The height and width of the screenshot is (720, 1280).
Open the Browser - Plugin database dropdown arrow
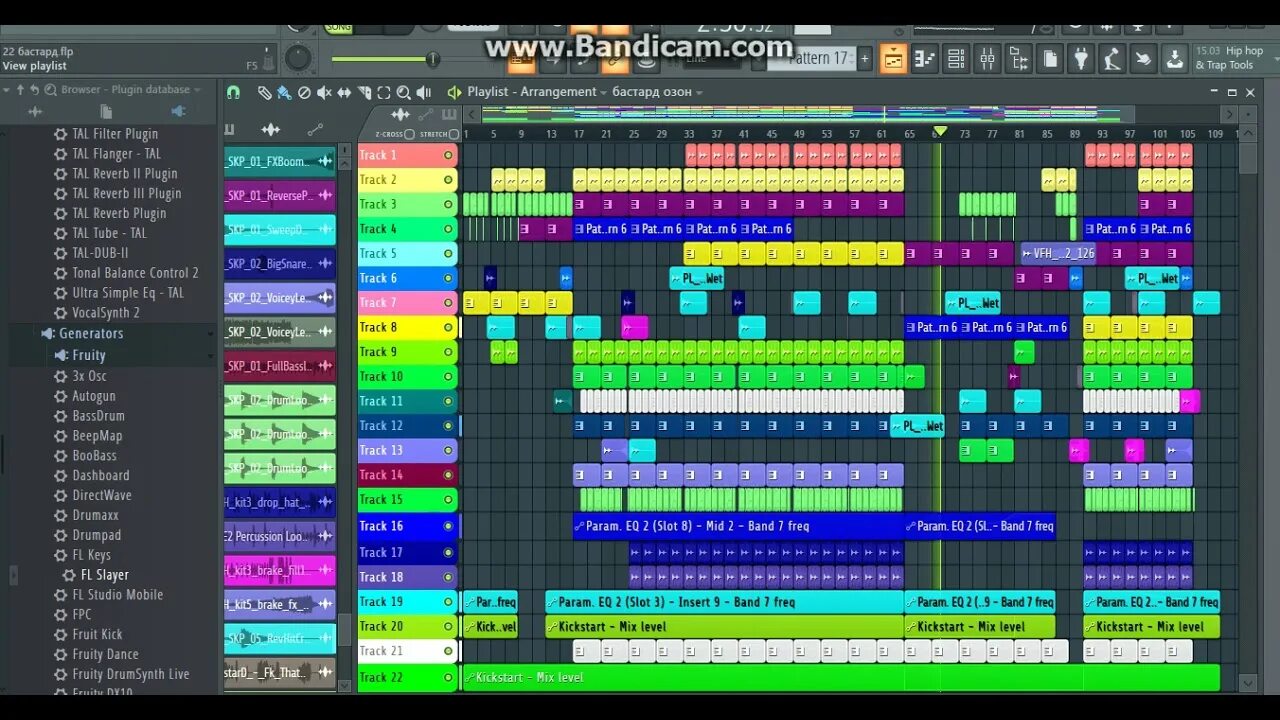tap(197, 90)
